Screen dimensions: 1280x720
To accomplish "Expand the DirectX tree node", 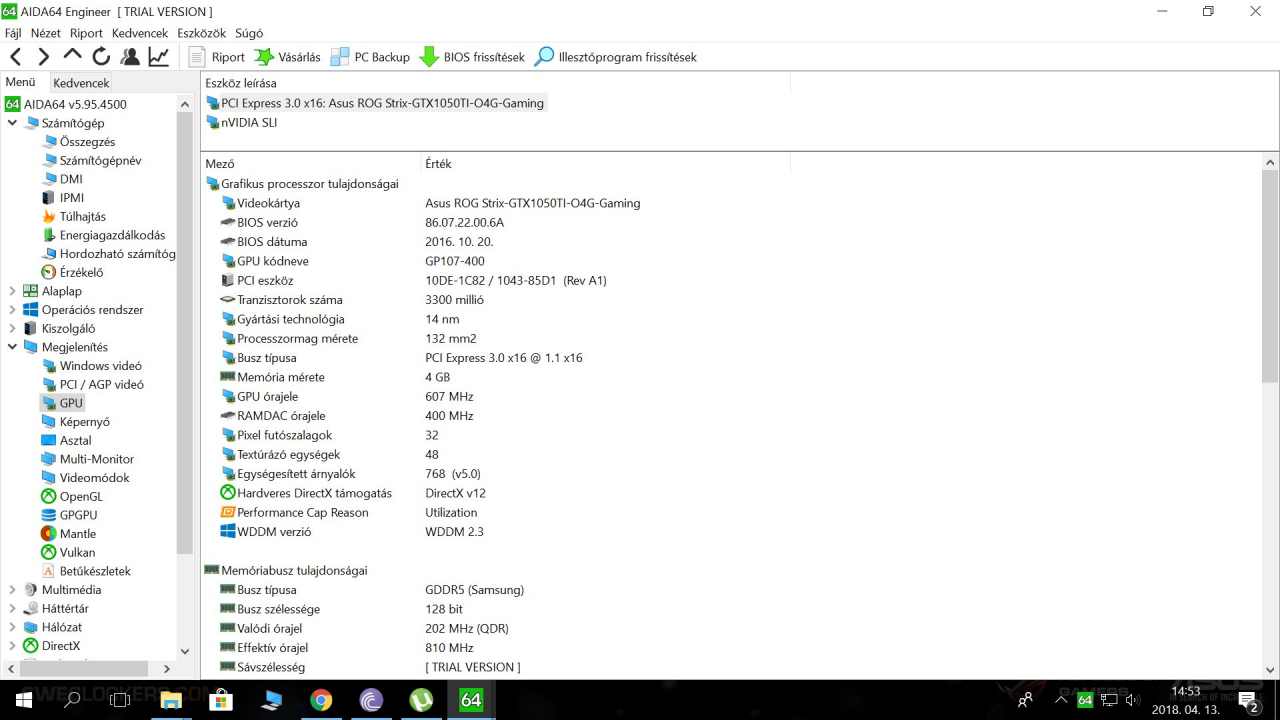I will point(12,646).
